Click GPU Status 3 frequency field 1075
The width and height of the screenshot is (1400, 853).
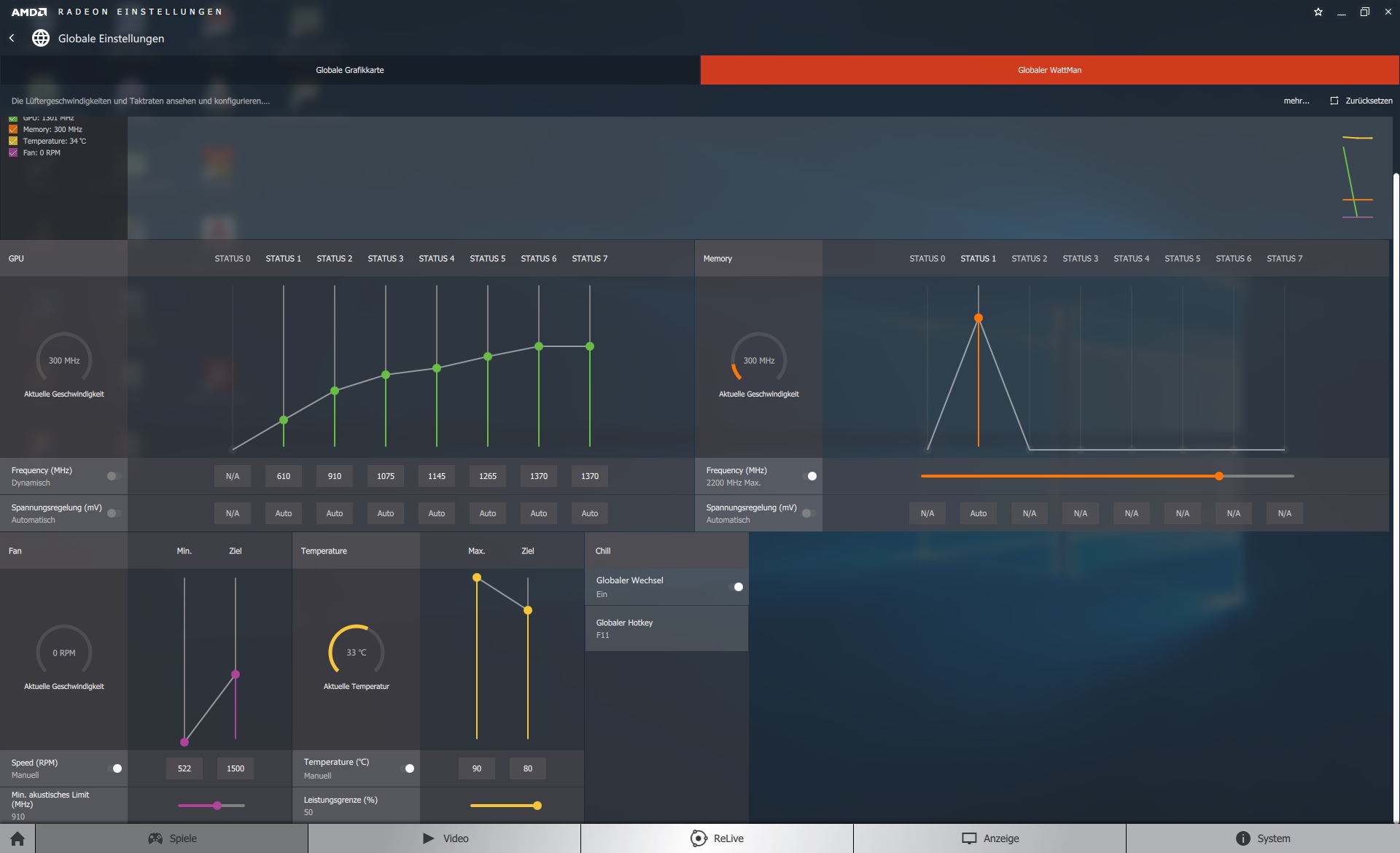[x=386, y=476]
